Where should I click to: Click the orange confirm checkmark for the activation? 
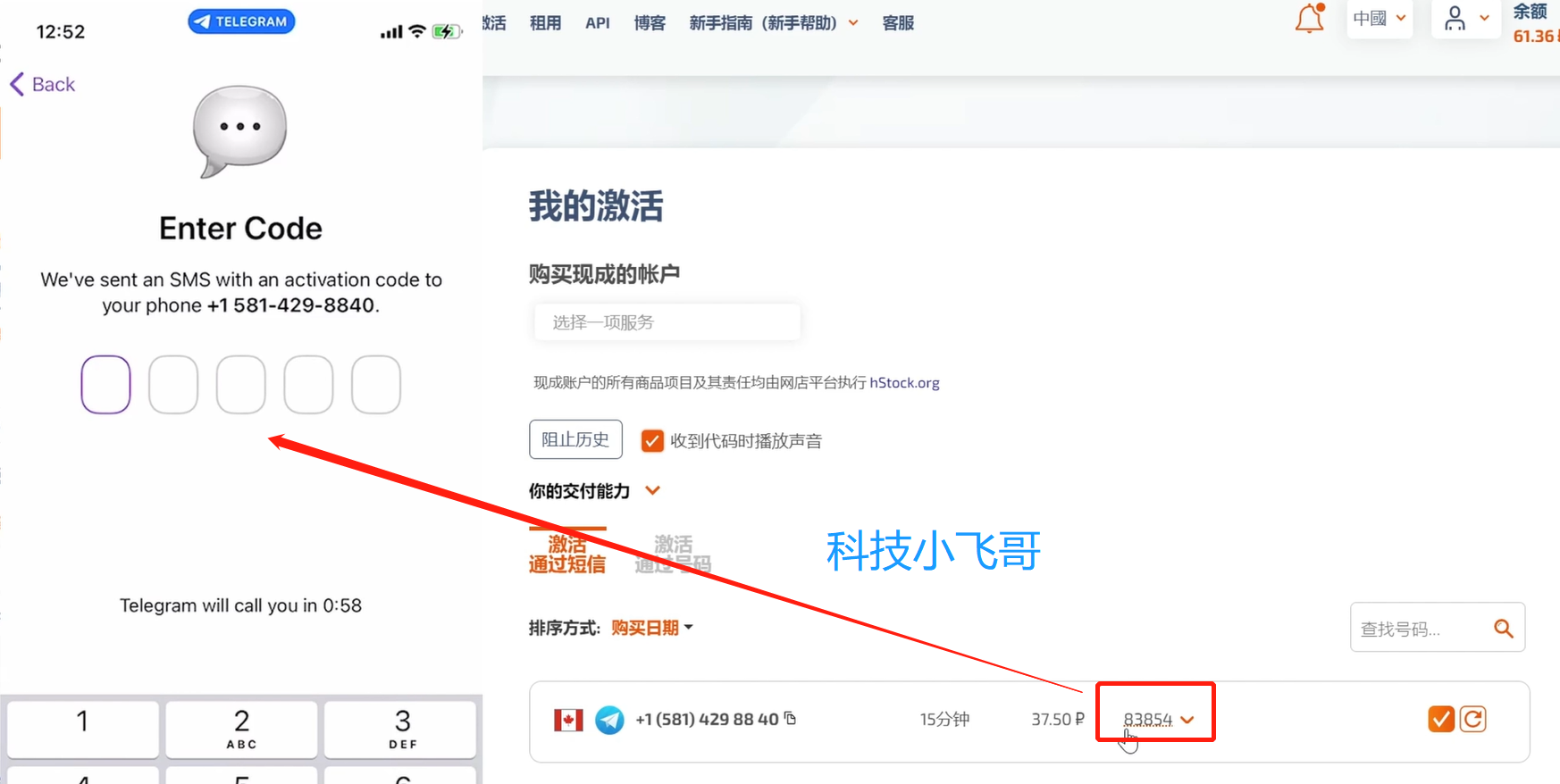pyautogui.click(x=1440, y=719)
